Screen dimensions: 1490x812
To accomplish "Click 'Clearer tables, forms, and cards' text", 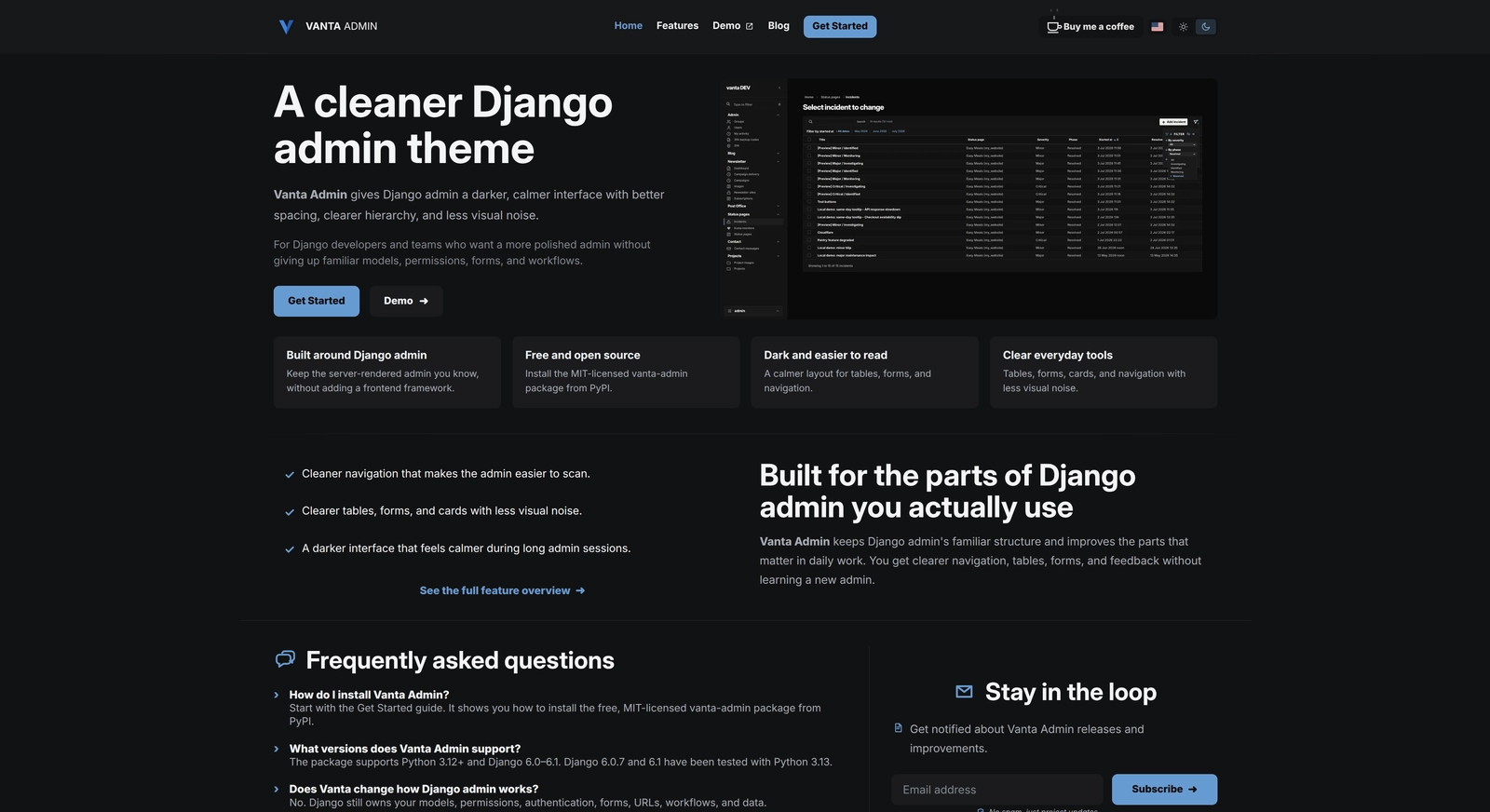I will tap(441, 511).
